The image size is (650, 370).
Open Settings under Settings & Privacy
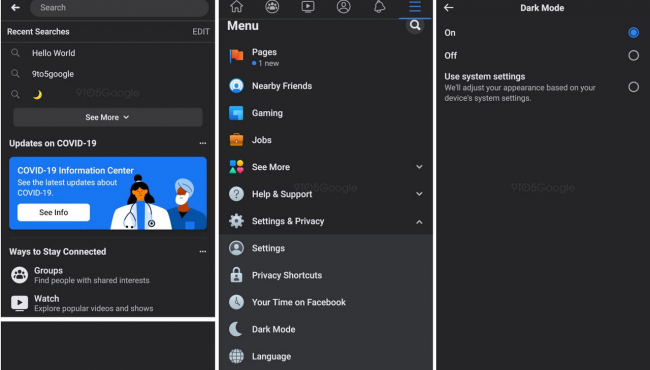coord(326,248)
